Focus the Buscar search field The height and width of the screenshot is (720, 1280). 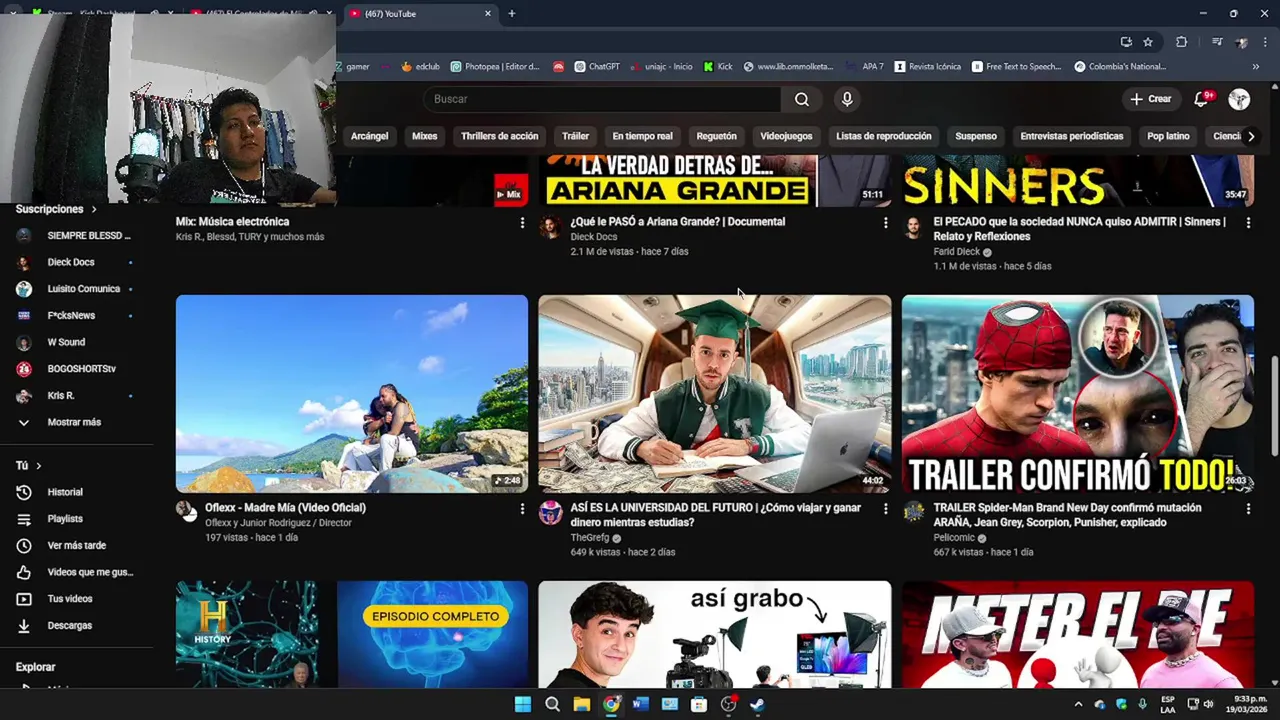(602, 99)
